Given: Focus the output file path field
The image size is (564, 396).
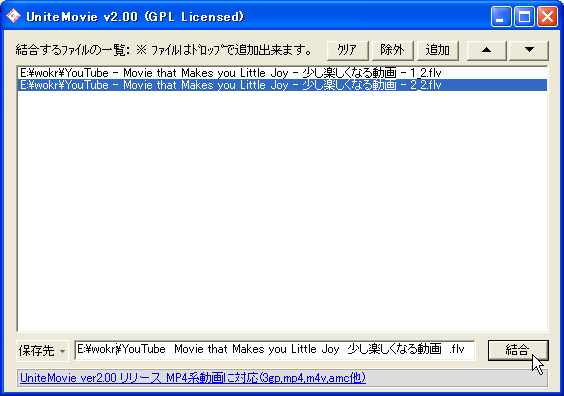Looking at the screenshot, I should [x=274, y=350].
